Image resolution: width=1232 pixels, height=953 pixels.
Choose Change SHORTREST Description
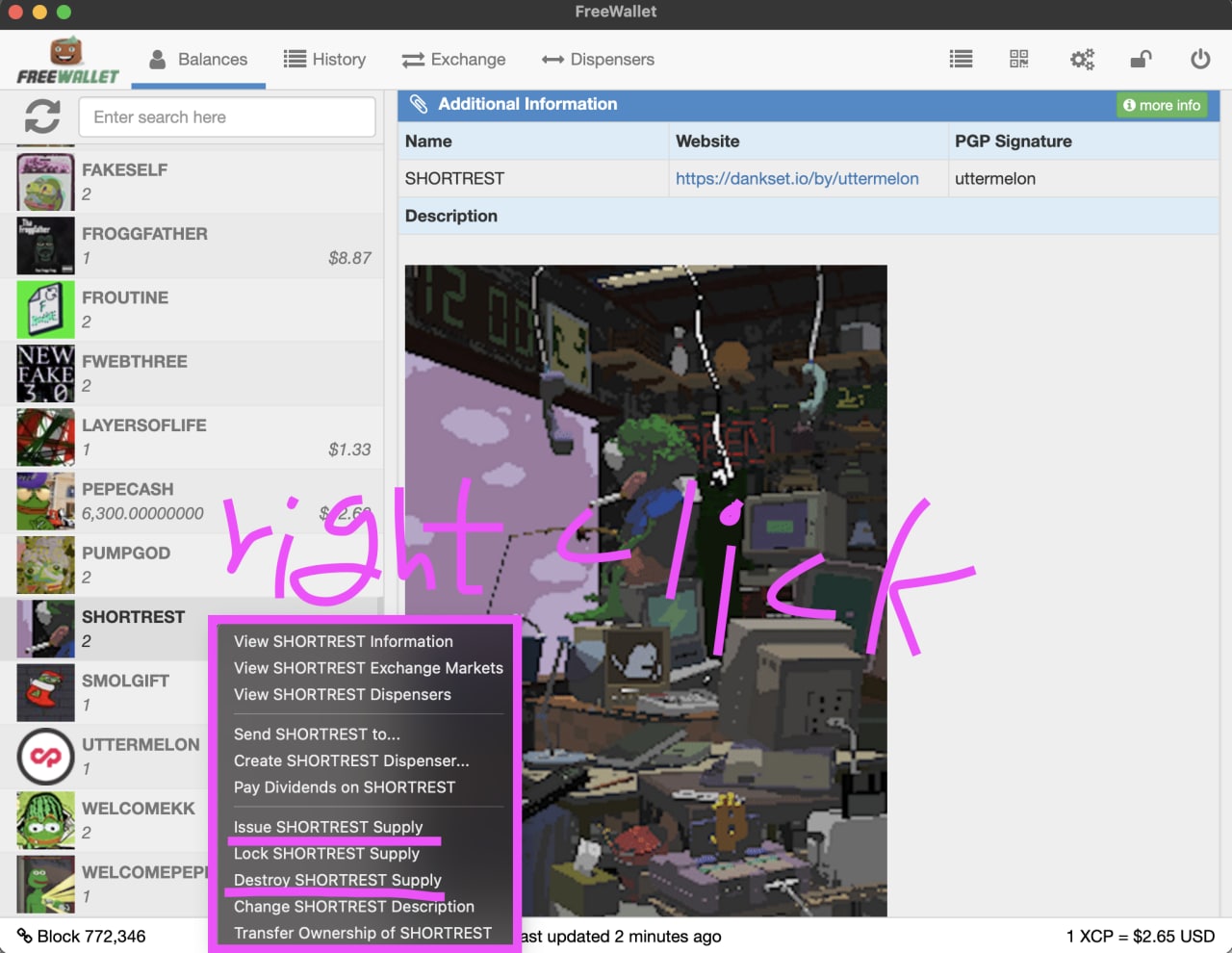pyautogui.click(x=354, y=906)
